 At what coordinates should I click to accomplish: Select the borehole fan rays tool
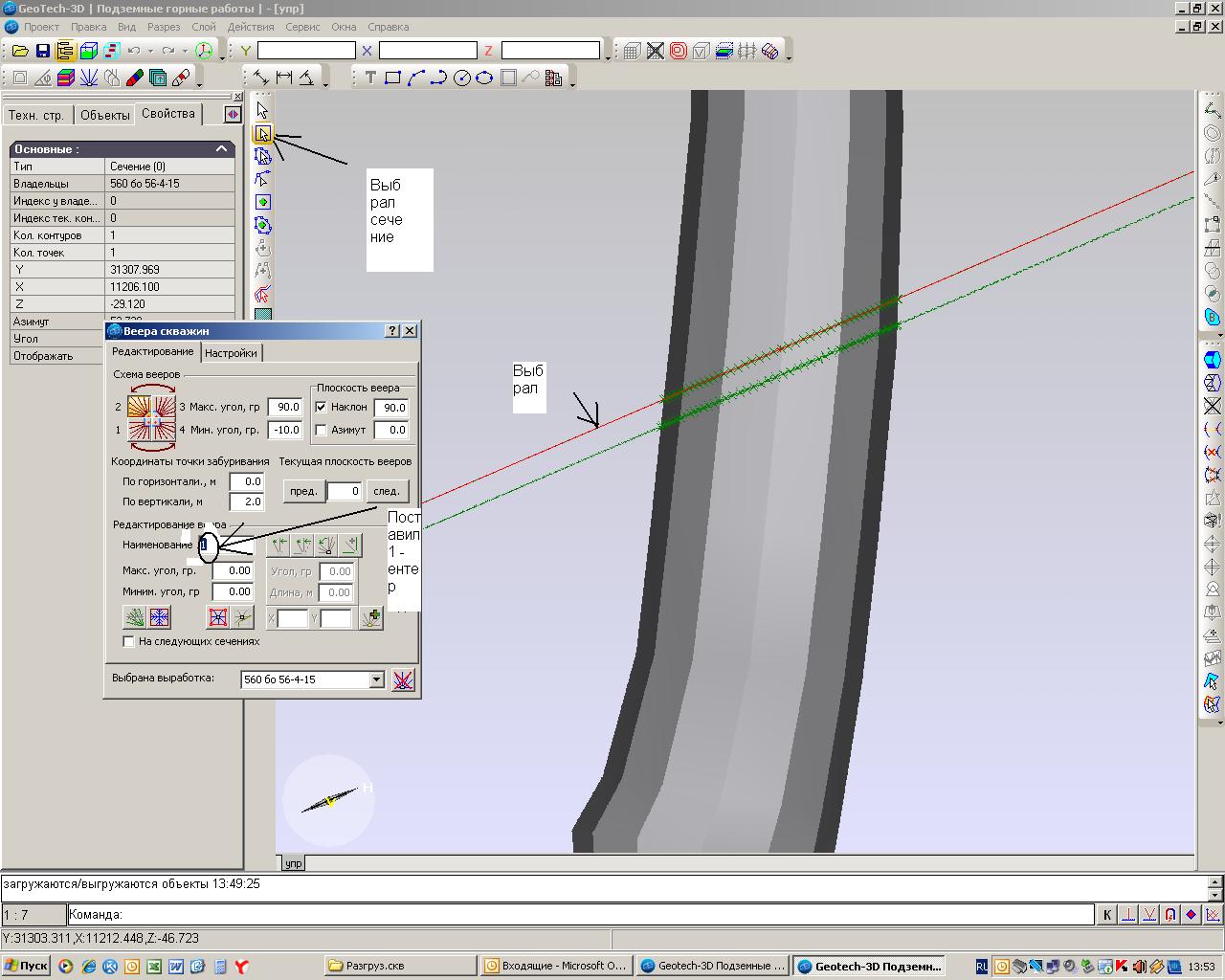point(89,78)
